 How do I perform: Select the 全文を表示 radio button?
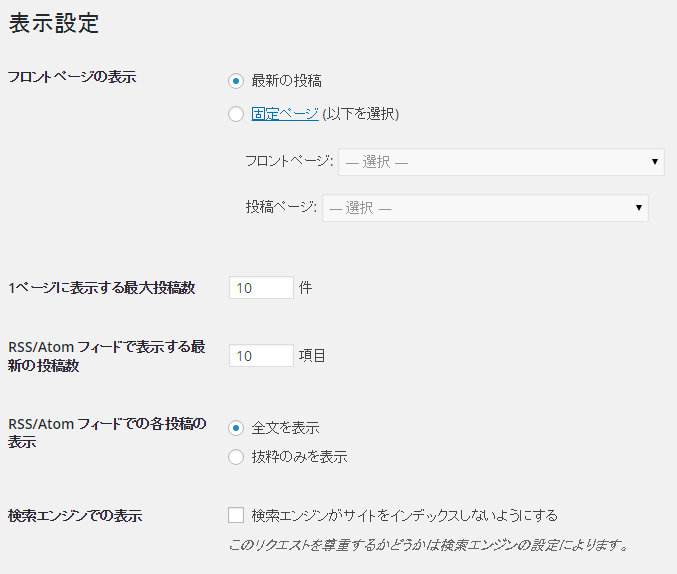coord(236,428)
